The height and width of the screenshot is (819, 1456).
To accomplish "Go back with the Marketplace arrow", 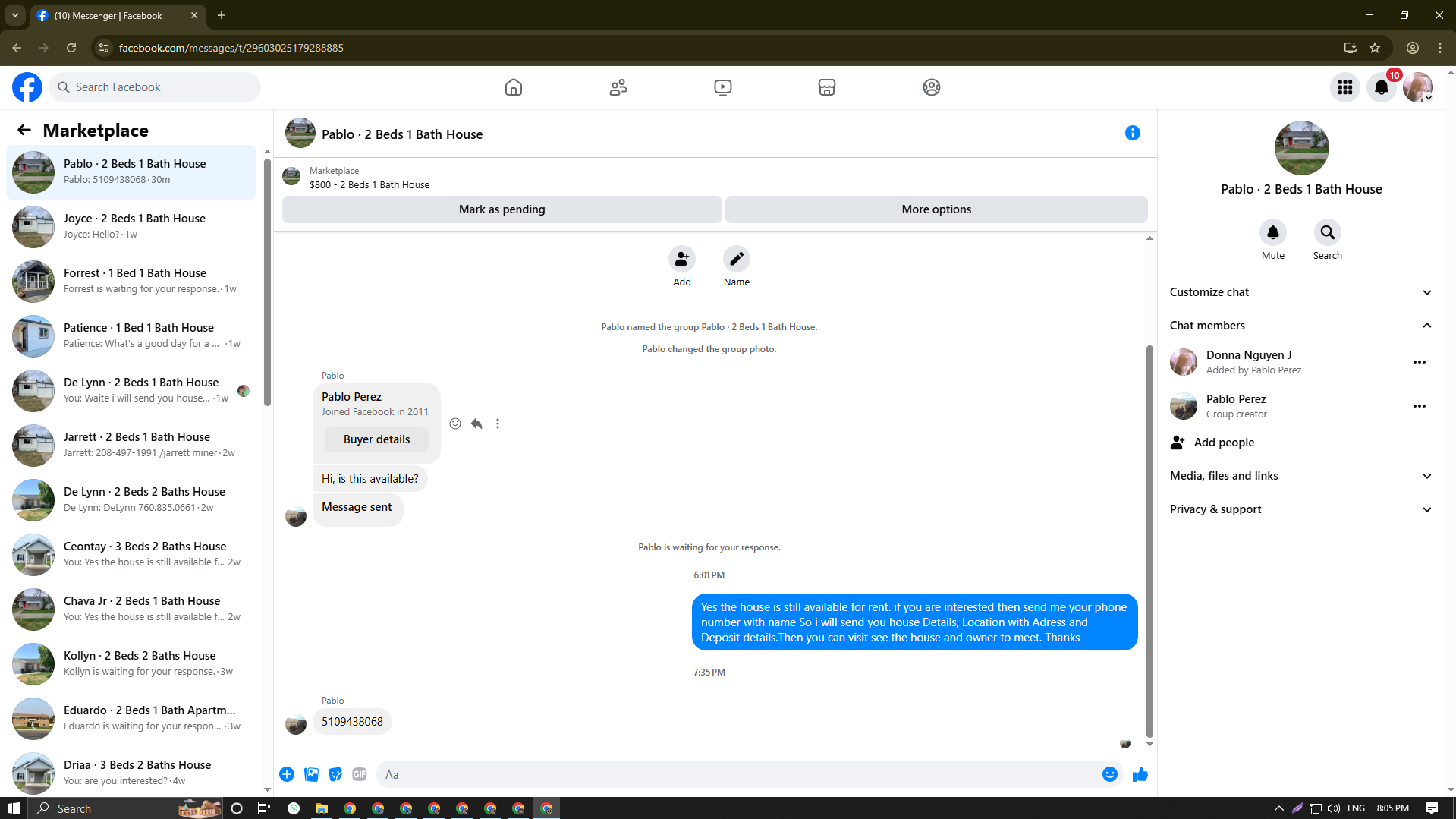I will pos(24,130).
